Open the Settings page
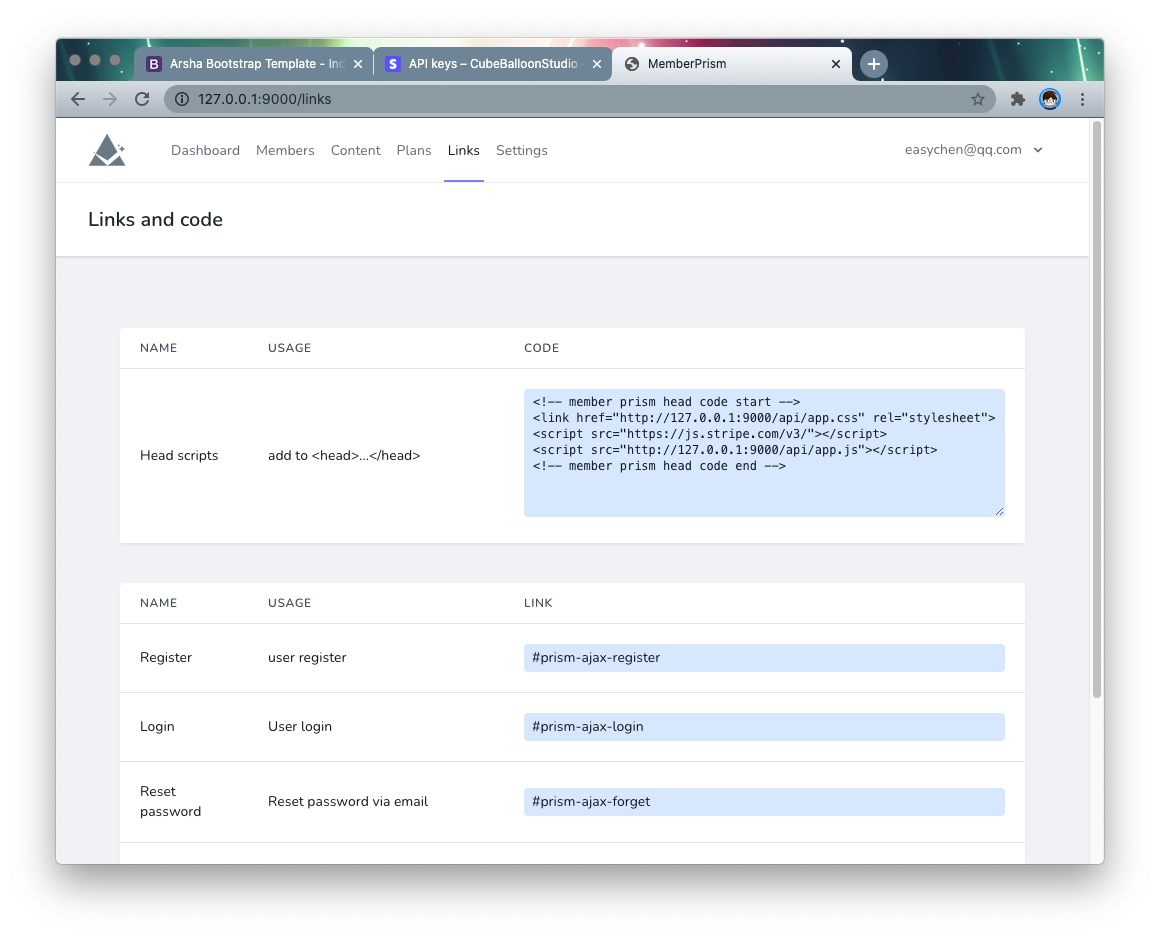 pyautogui.click(x=522, y=150)
